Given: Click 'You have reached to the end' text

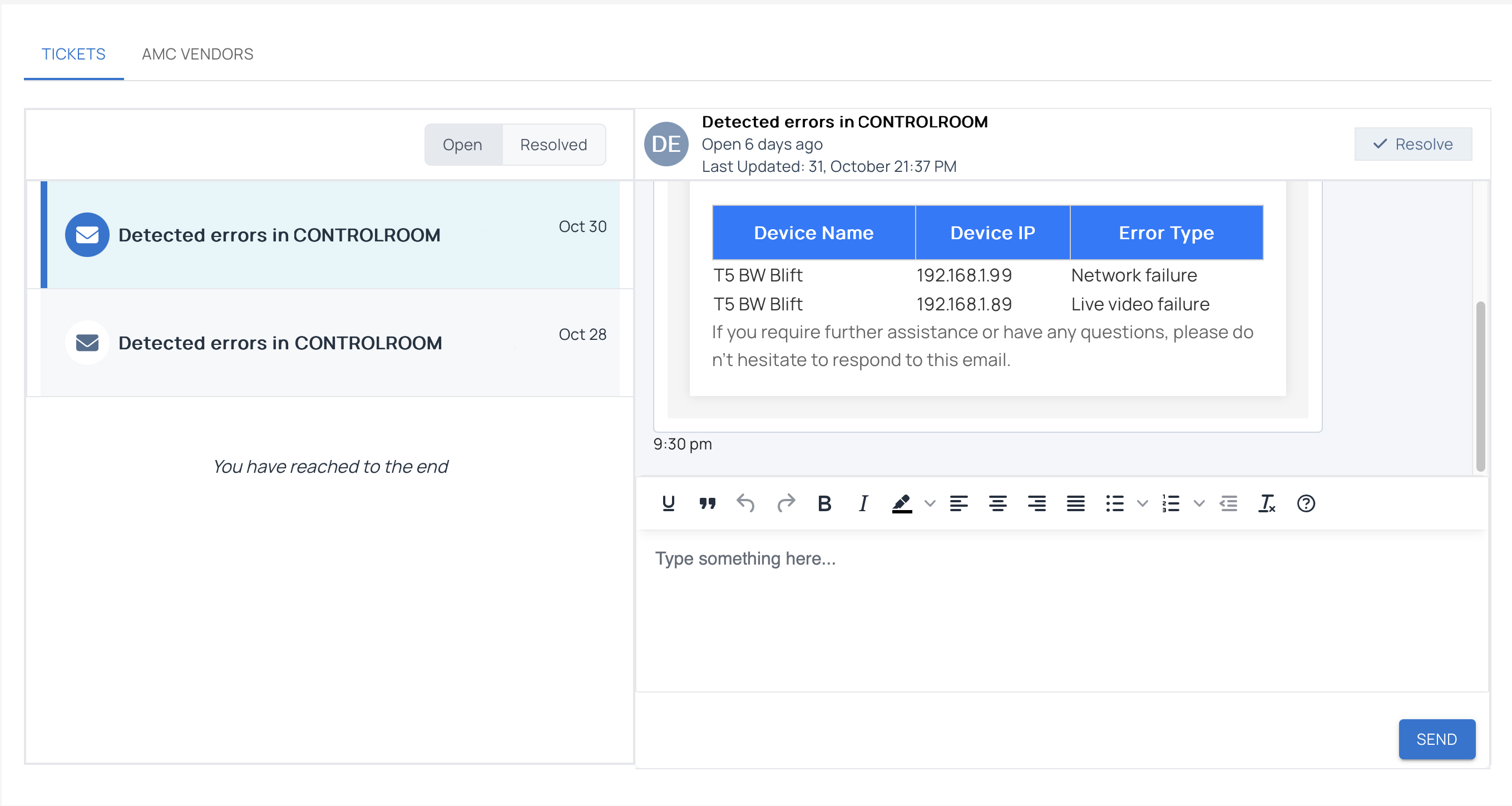Looking at the screenshot, I should click(330, 466).
